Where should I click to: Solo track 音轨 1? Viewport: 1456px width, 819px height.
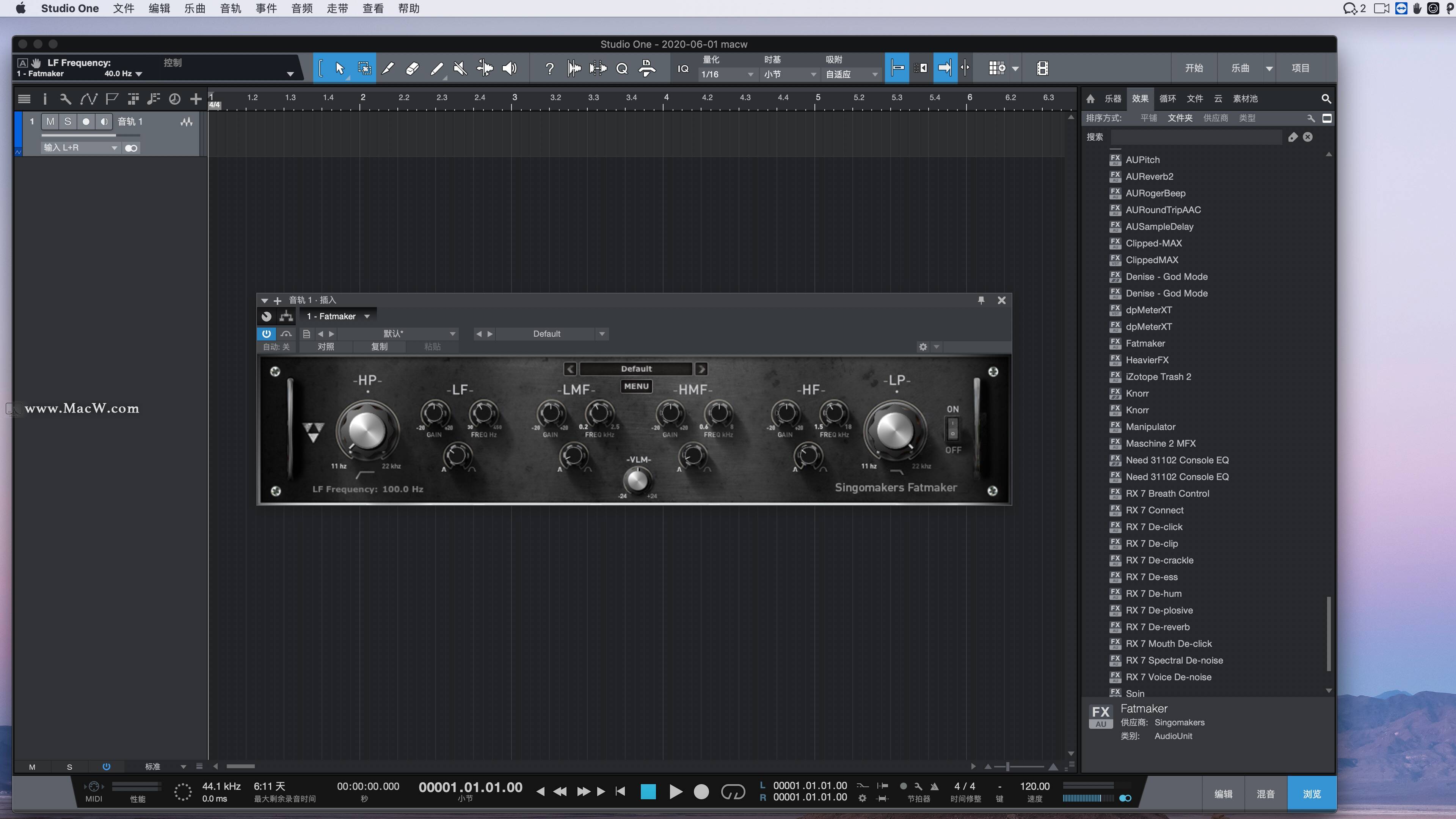click(x=68, y=121)
